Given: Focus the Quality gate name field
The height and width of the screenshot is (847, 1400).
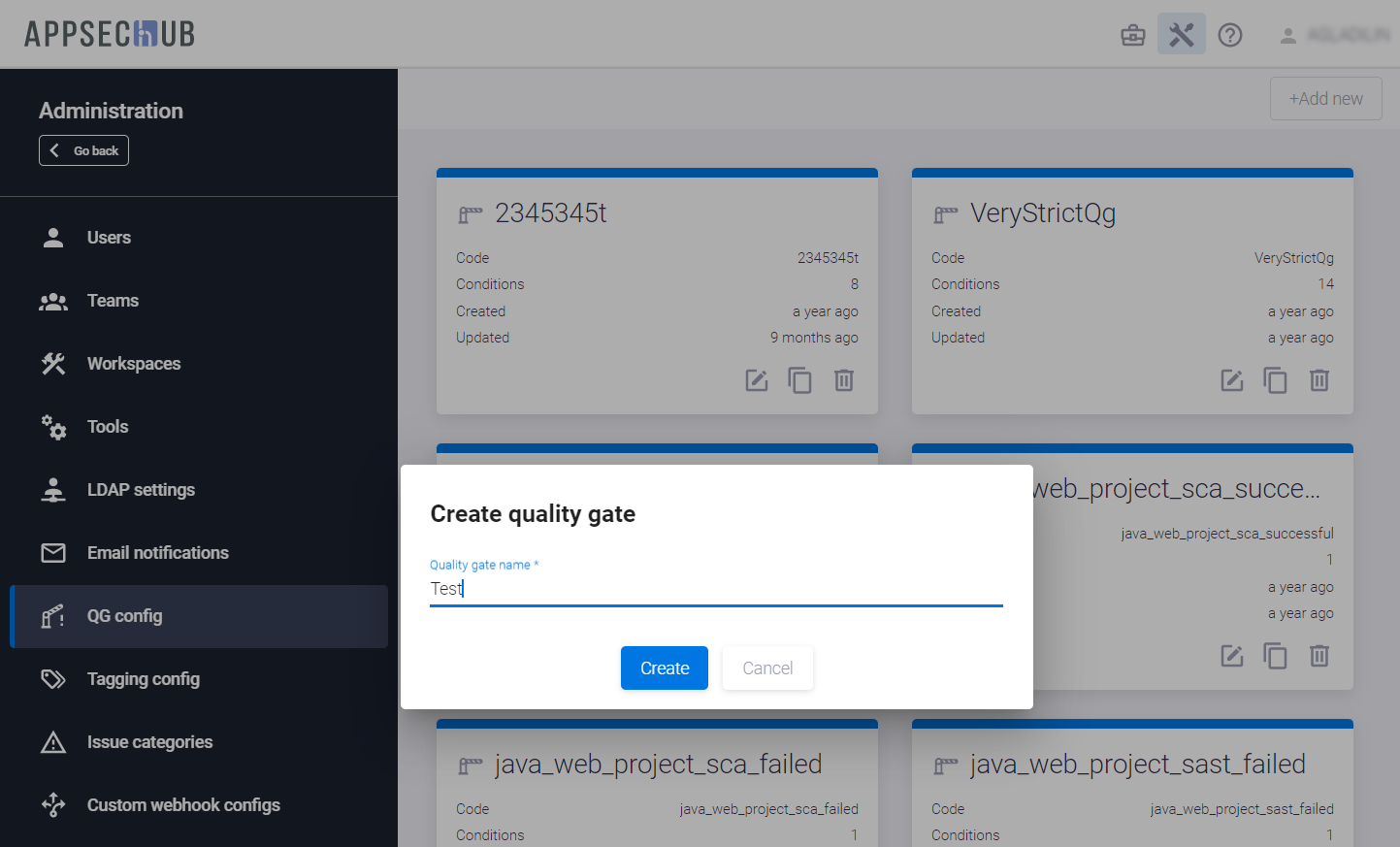Looking at the screenshot, I should point(715,589).
